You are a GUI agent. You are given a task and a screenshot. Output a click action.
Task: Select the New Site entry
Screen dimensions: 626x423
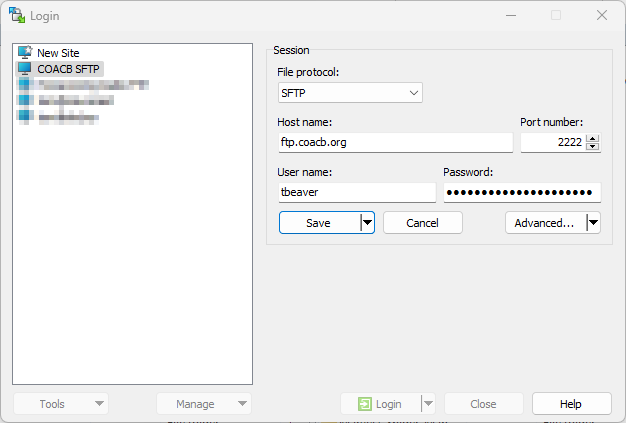coord(58,52)
